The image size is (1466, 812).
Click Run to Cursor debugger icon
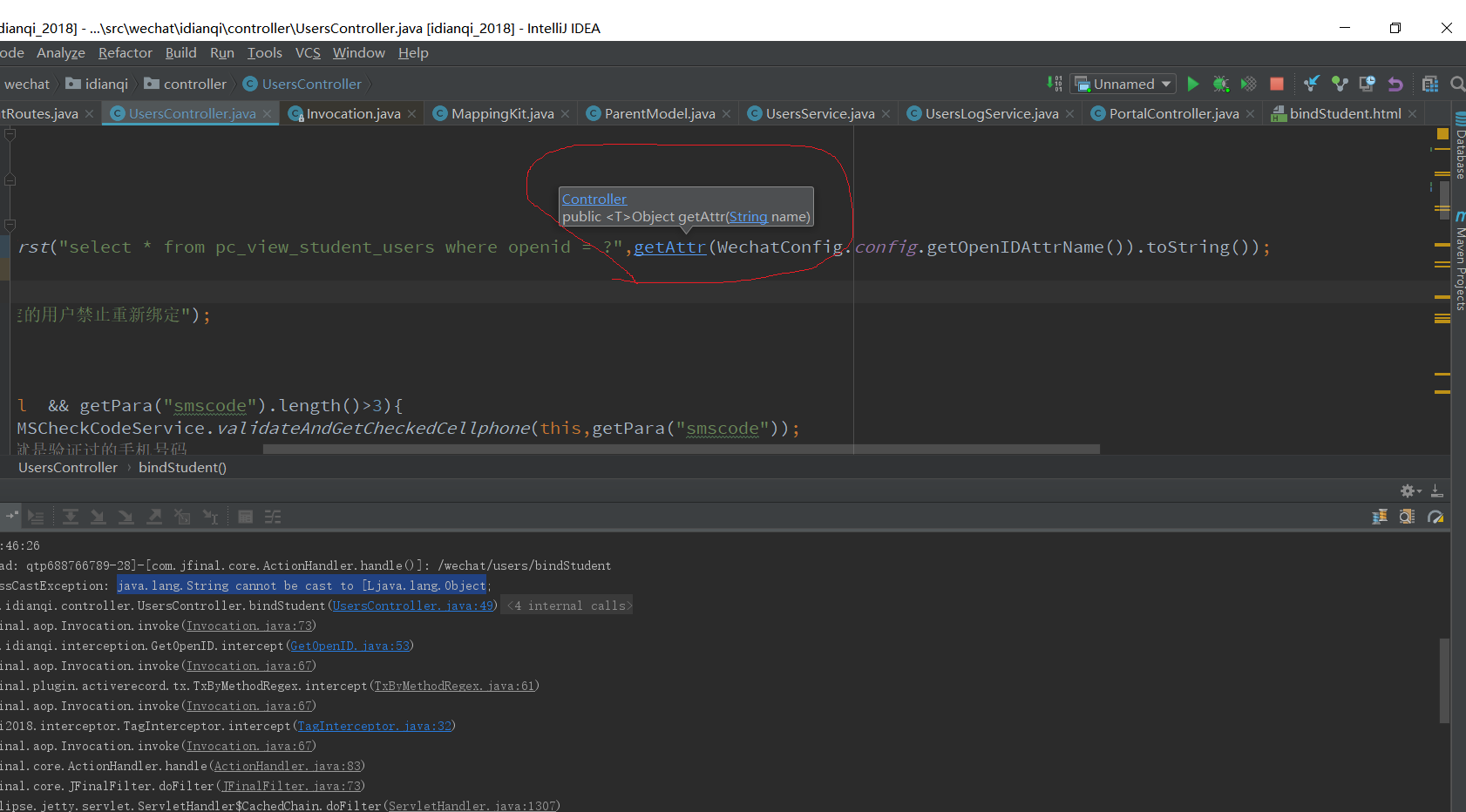210,517
